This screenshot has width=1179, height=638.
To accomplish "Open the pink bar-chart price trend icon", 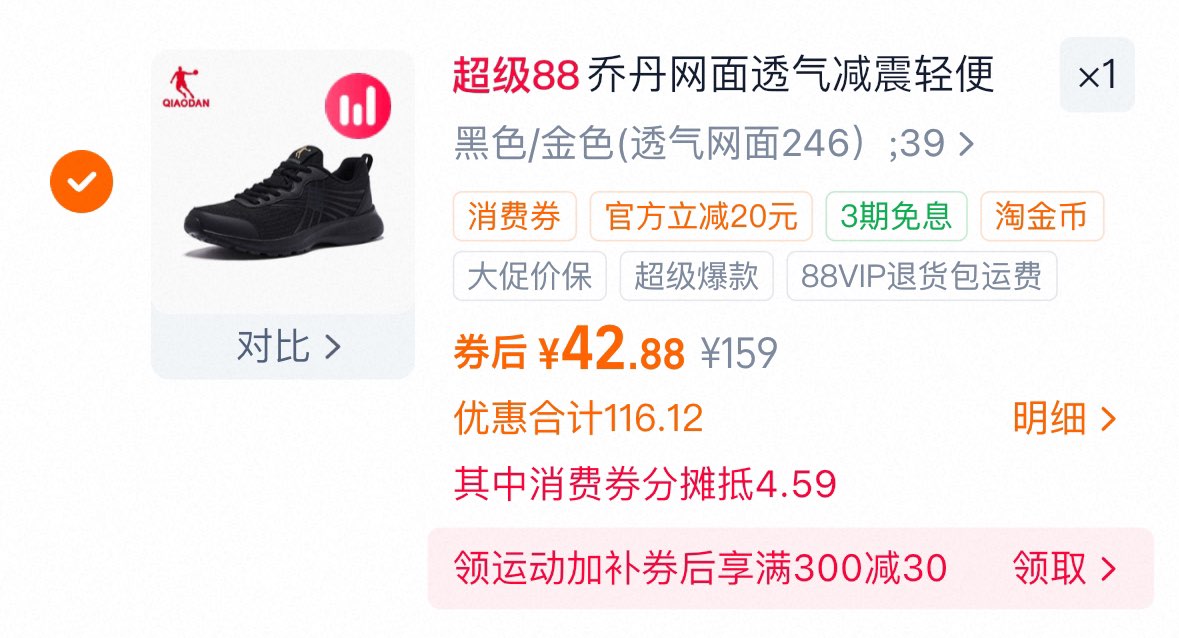I will tap(358, 106).
